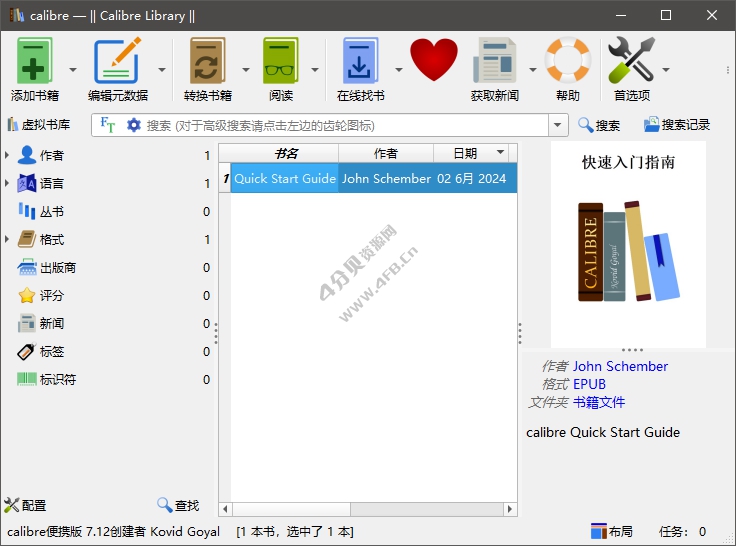Select 格式 formats category
Viewport: 736px width, 546px height.
(107, 239)
